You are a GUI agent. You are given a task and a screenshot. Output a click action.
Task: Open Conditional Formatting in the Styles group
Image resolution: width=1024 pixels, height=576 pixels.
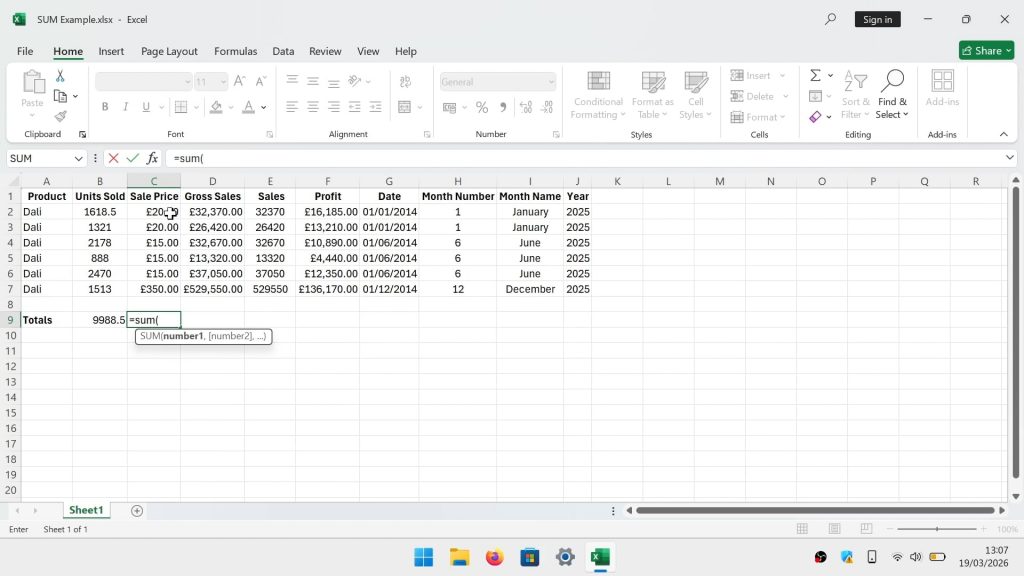point(597,96)
